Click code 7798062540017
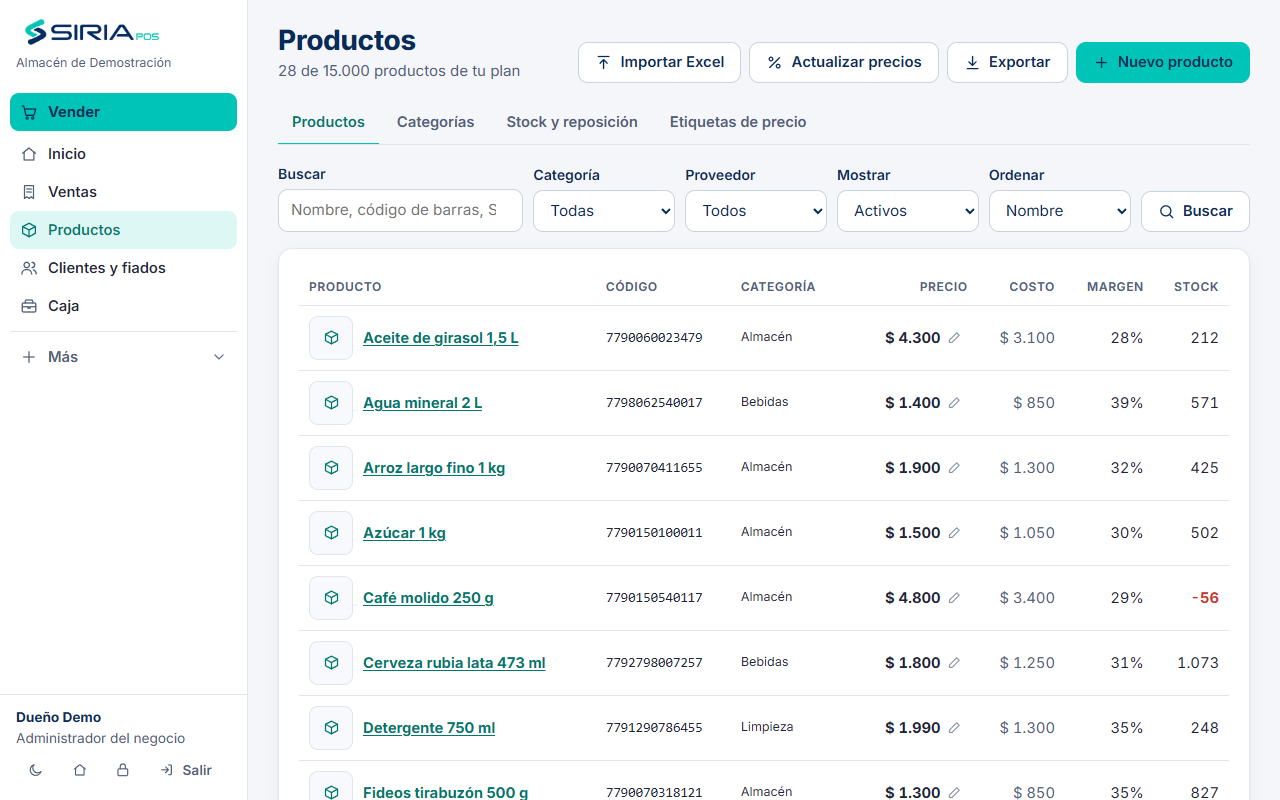Image resolution: width=1280 pixels, height=800 pixels. click(x=654, y=403)
